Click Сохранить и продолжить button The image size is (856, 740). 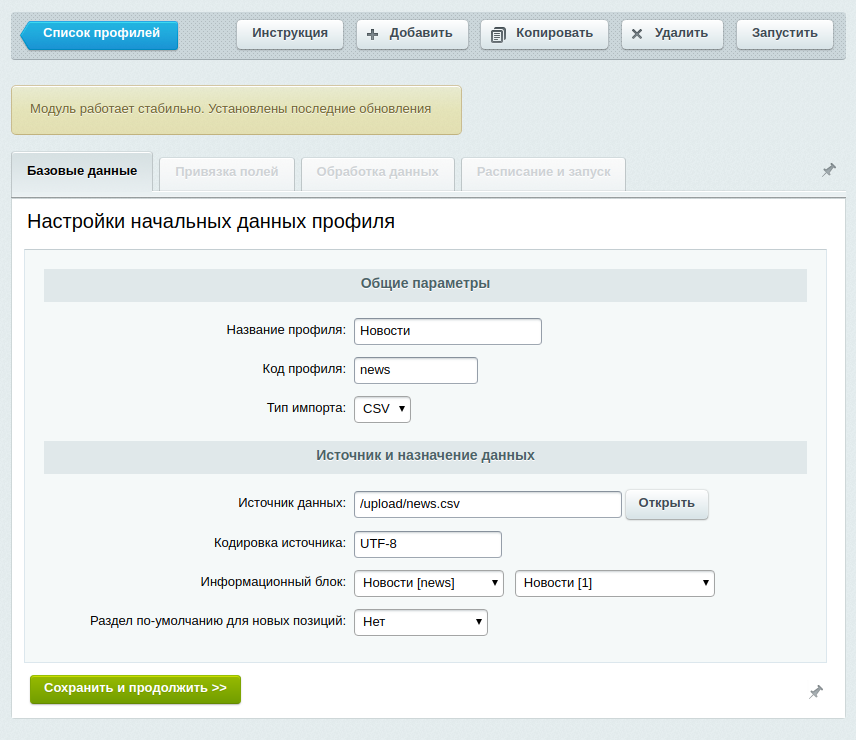point(135,689)
